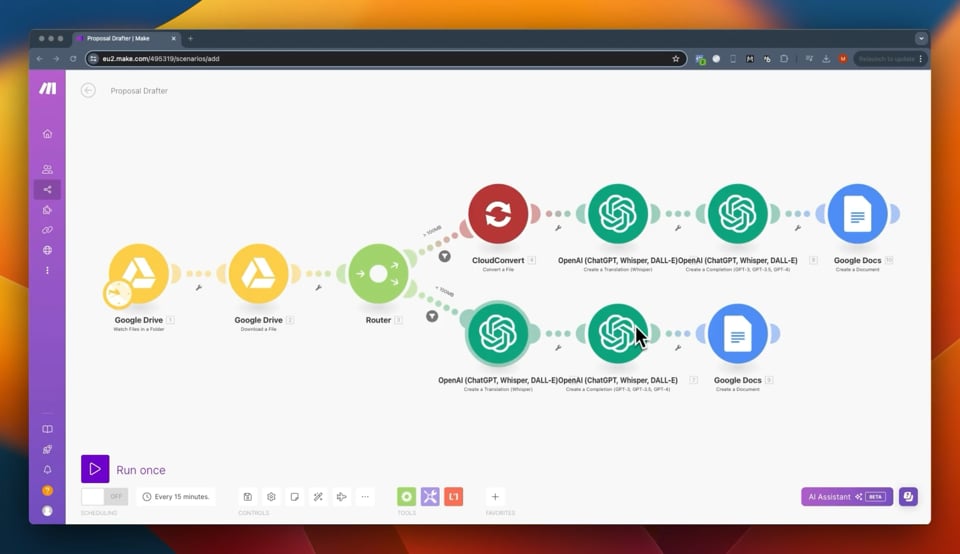Select the Router module

point(378,274)
